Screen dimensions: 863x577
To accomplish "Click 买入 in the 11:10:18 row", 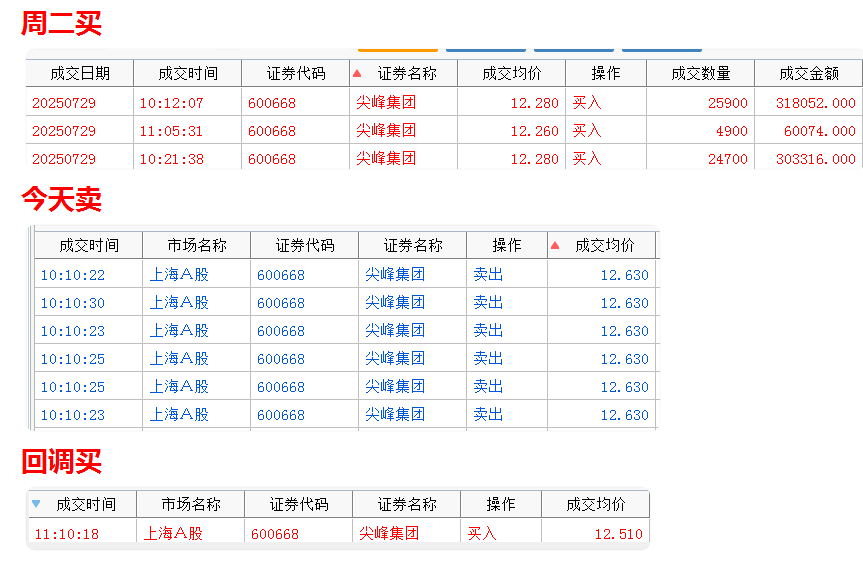I will coord(482,533).
